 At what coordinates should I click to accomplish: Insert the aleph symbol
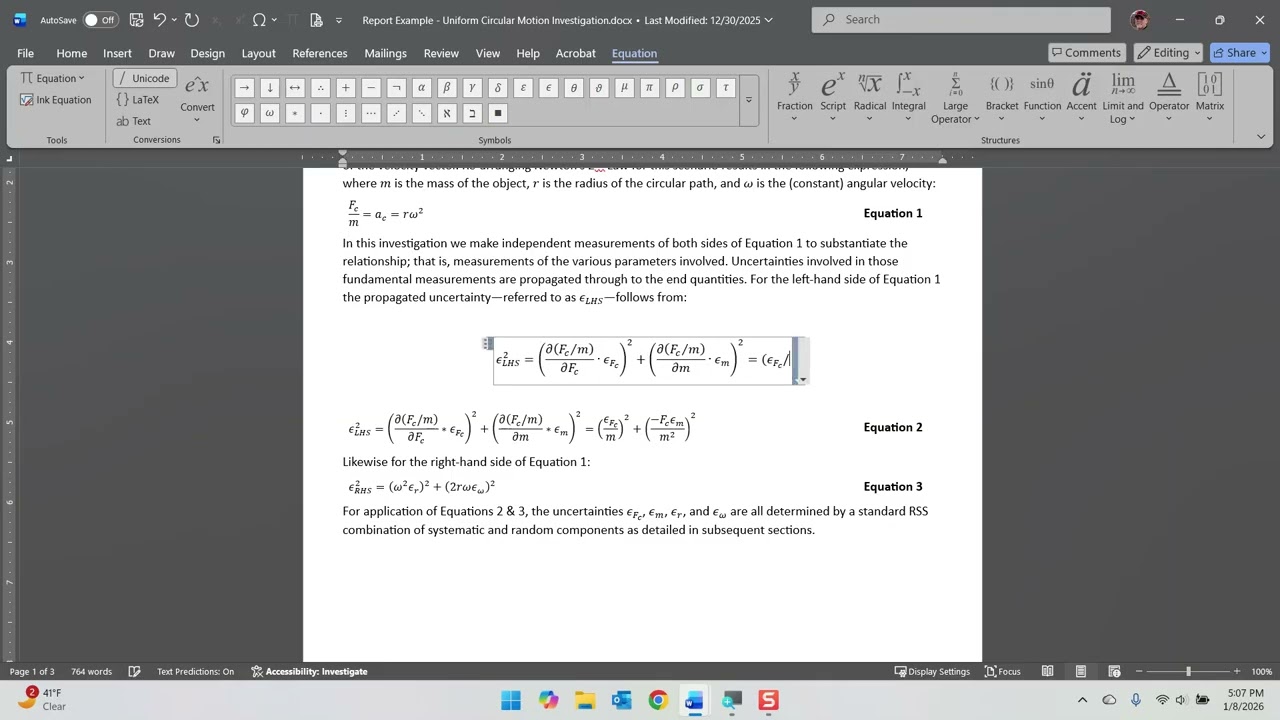click(447, 113)
